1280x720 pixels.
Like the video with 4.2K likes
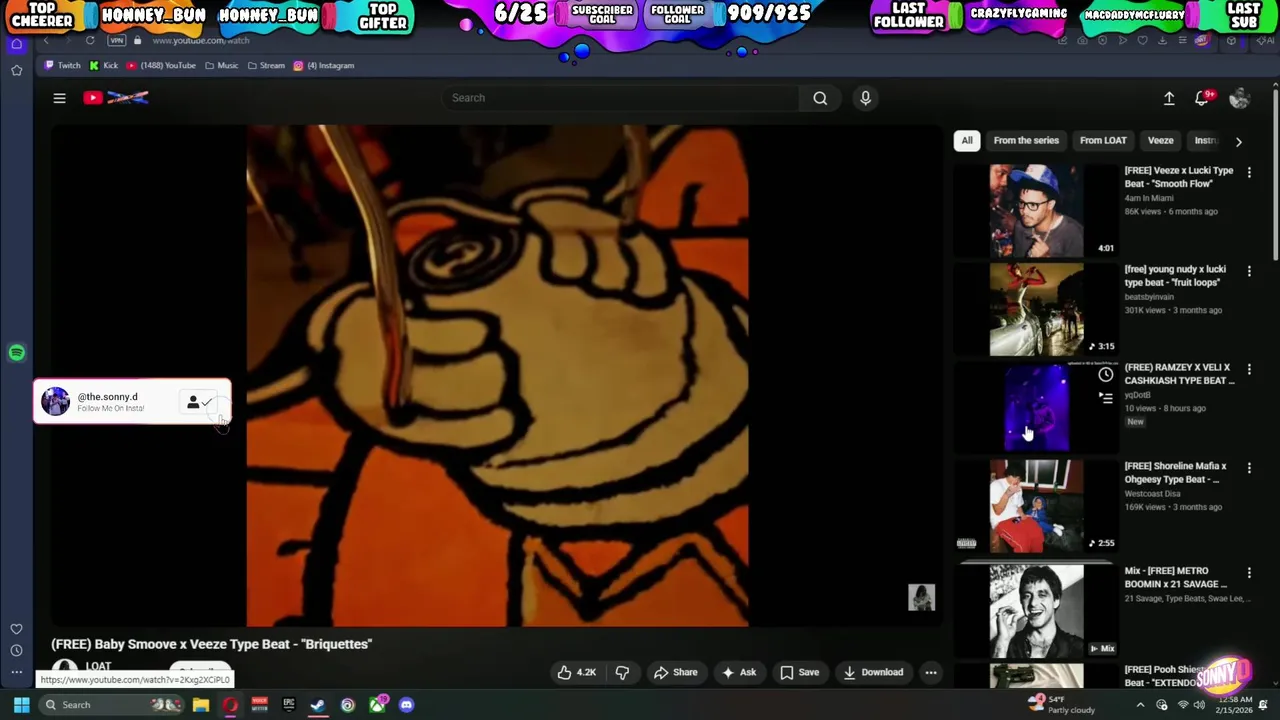tap(576, 672)
